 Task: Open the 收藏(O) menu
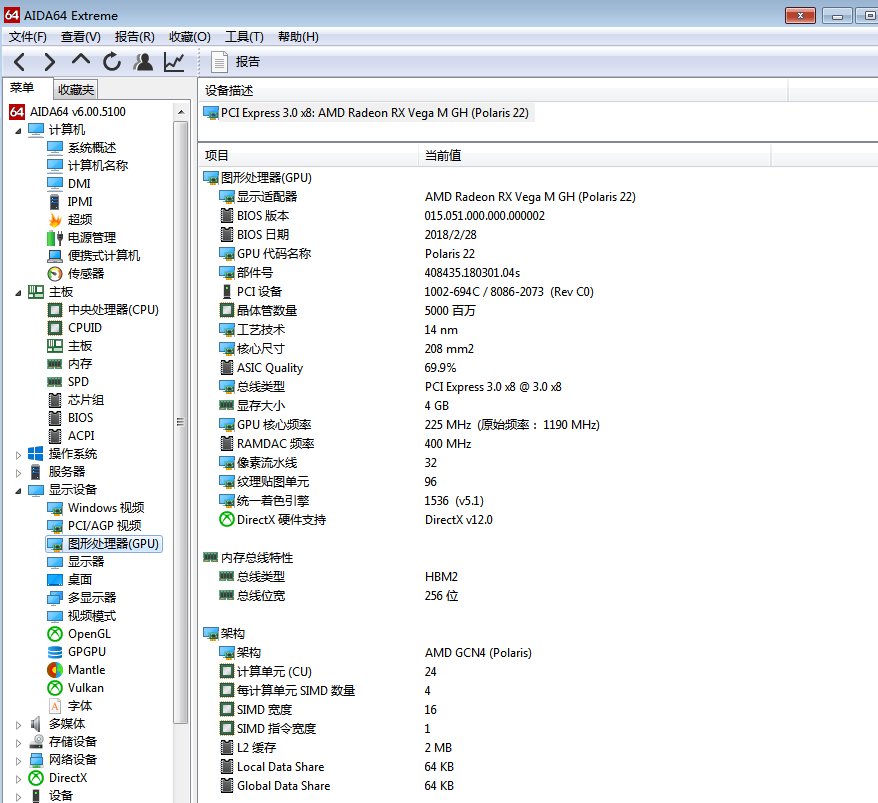(190, 37)
